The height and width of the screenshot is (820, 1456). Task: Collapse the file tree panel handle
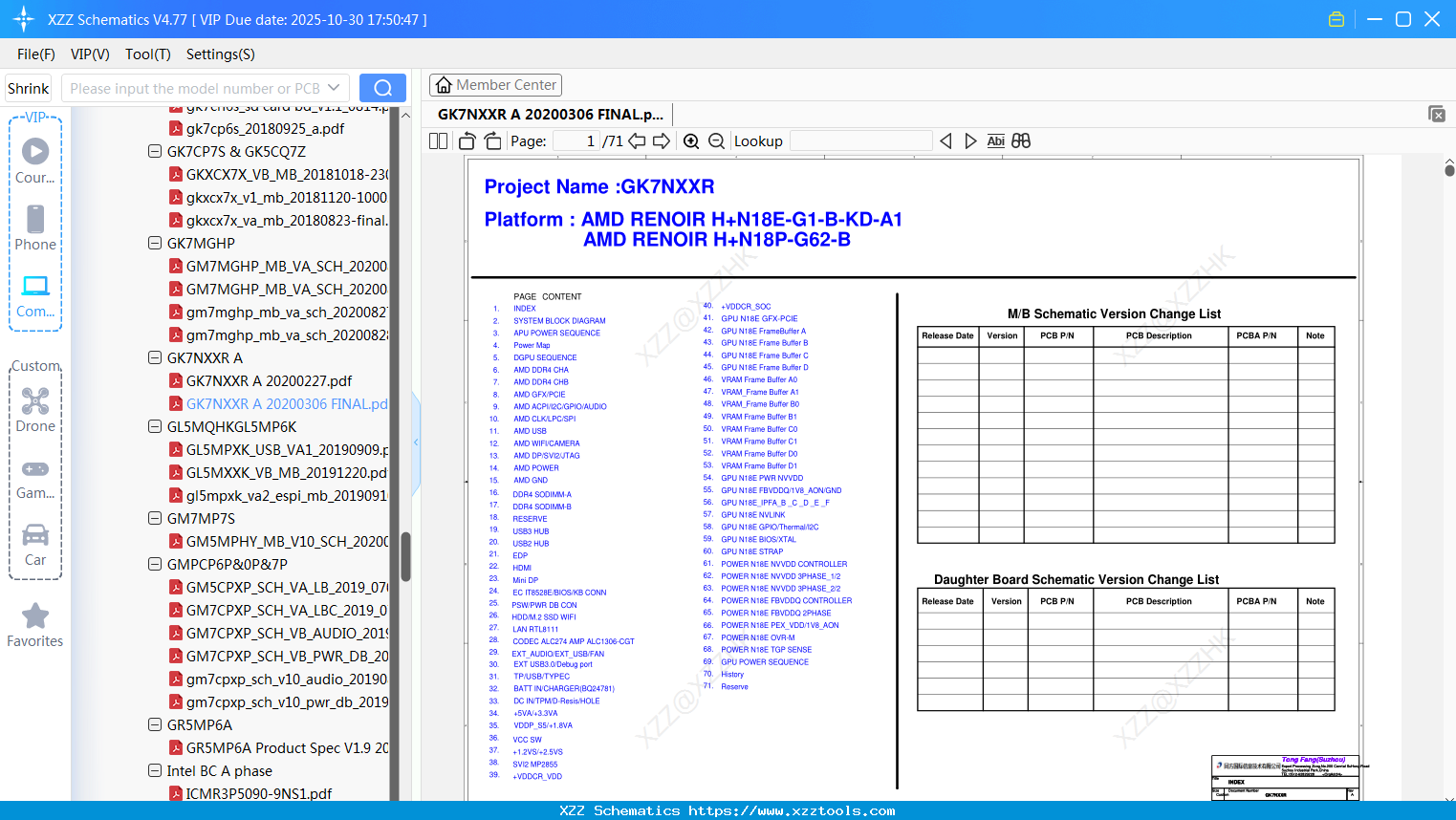[416, 442]
